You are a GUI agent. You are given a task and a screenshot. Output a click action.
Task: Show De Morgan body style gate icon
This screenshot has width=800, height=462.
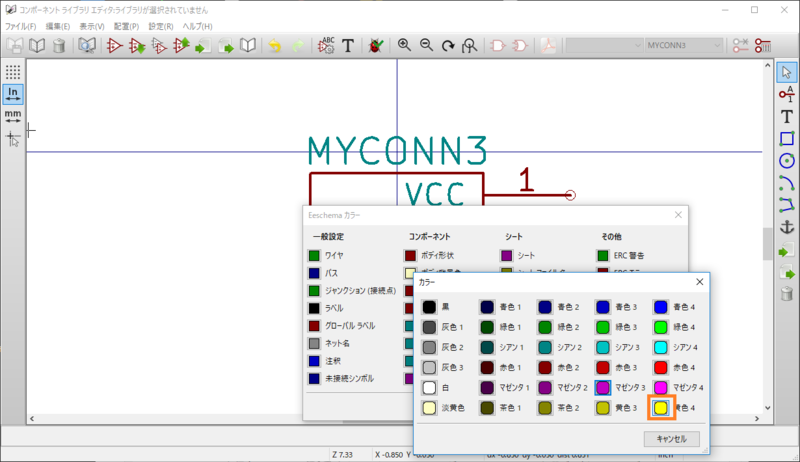coord(520,45)
